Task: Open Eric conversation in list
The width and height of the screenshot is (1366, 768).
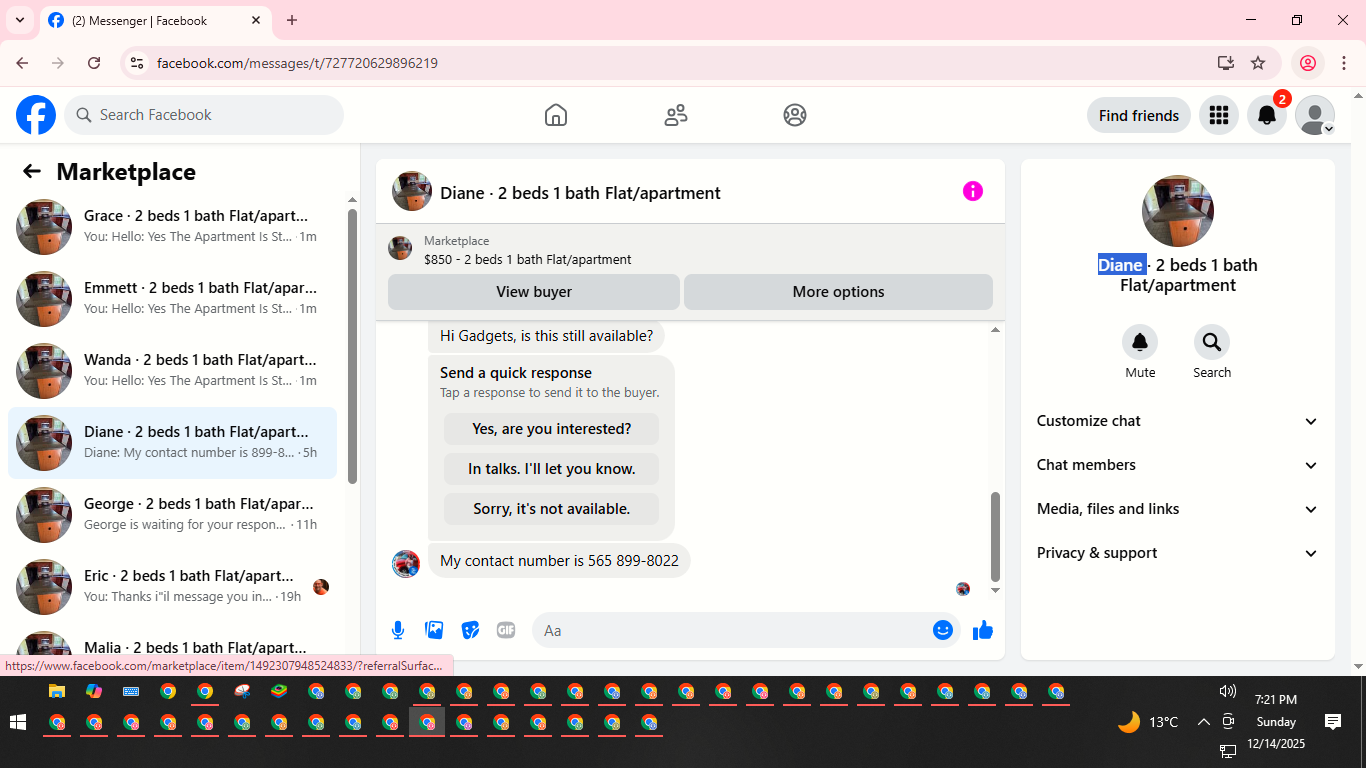Action: 172,587
